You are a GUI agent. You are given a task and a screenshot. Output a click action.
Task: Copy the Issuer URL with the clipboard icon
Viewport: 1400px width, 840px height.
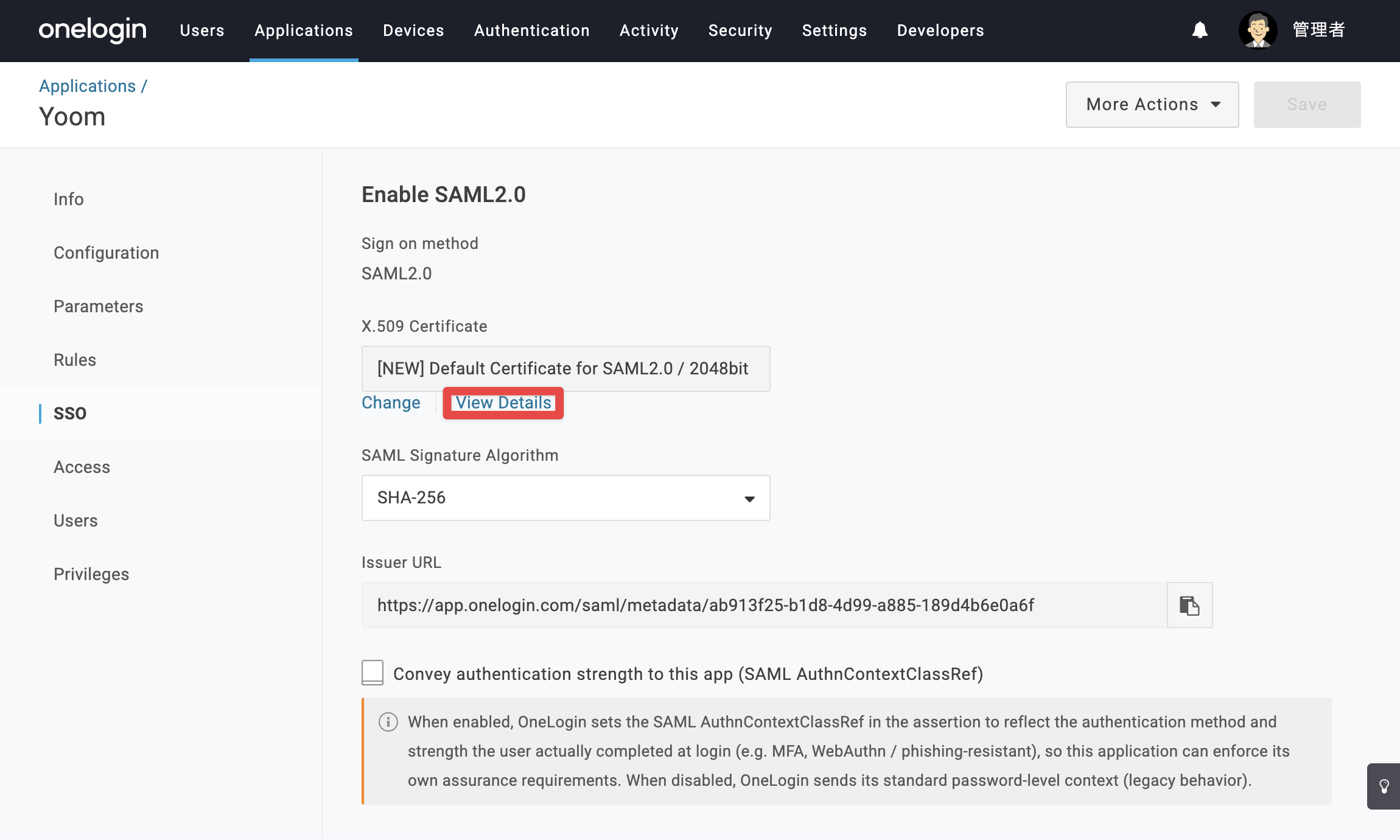(x=1189, y=605)
